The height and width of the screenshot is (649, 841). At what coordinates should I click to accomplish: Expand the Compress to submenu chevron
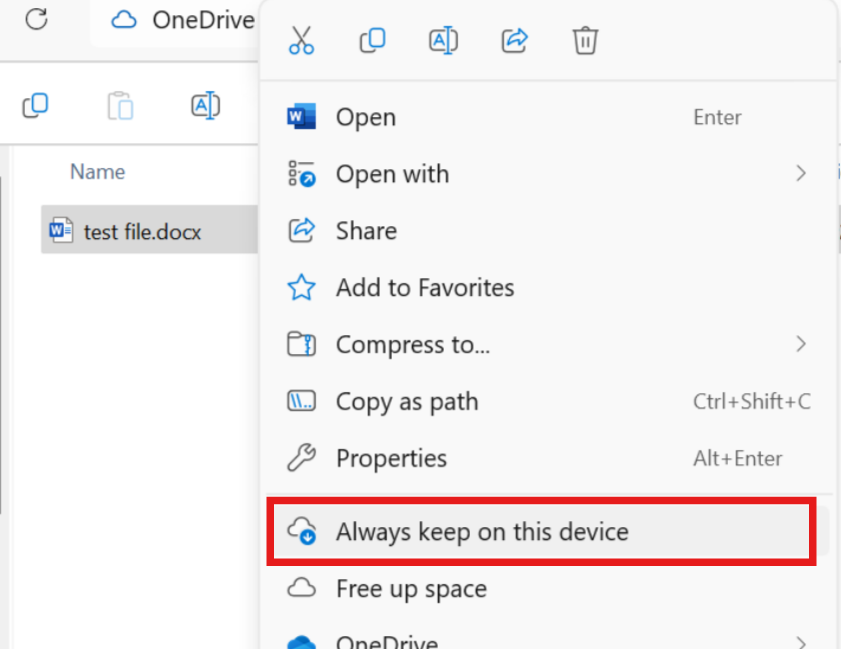[801, 344]
